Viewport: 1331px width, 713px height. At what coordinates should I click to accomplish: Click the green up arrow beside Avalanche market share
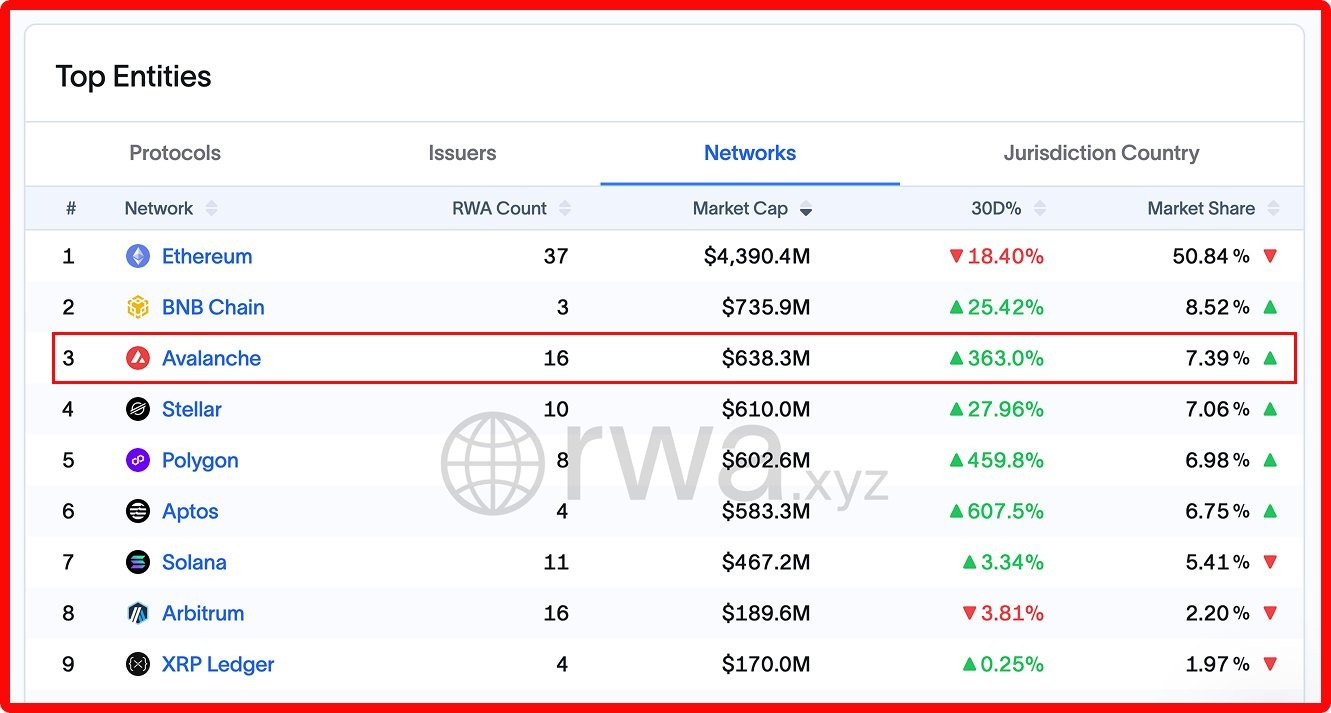1270,358
